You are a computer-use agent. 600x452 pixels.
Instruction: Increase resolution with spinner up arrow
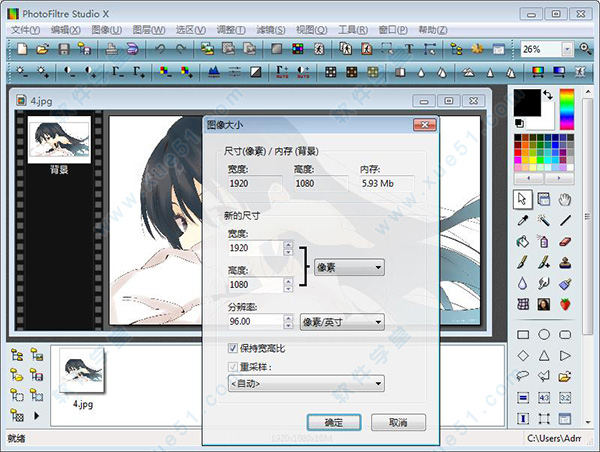[x=288, y=318]
